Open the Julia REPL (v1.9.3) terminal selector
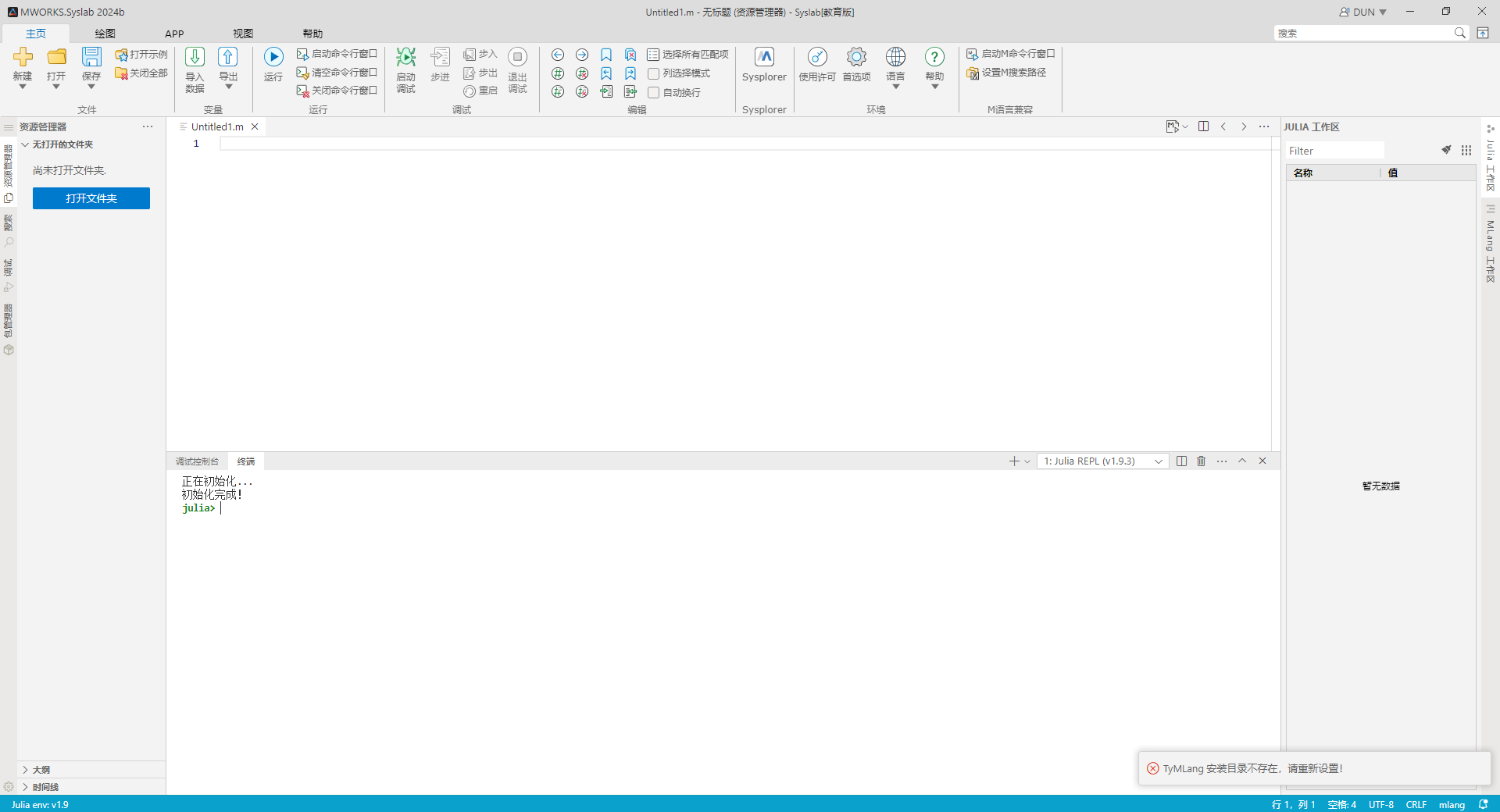The image size is (1500, 812). click(x=1102, y=461)
